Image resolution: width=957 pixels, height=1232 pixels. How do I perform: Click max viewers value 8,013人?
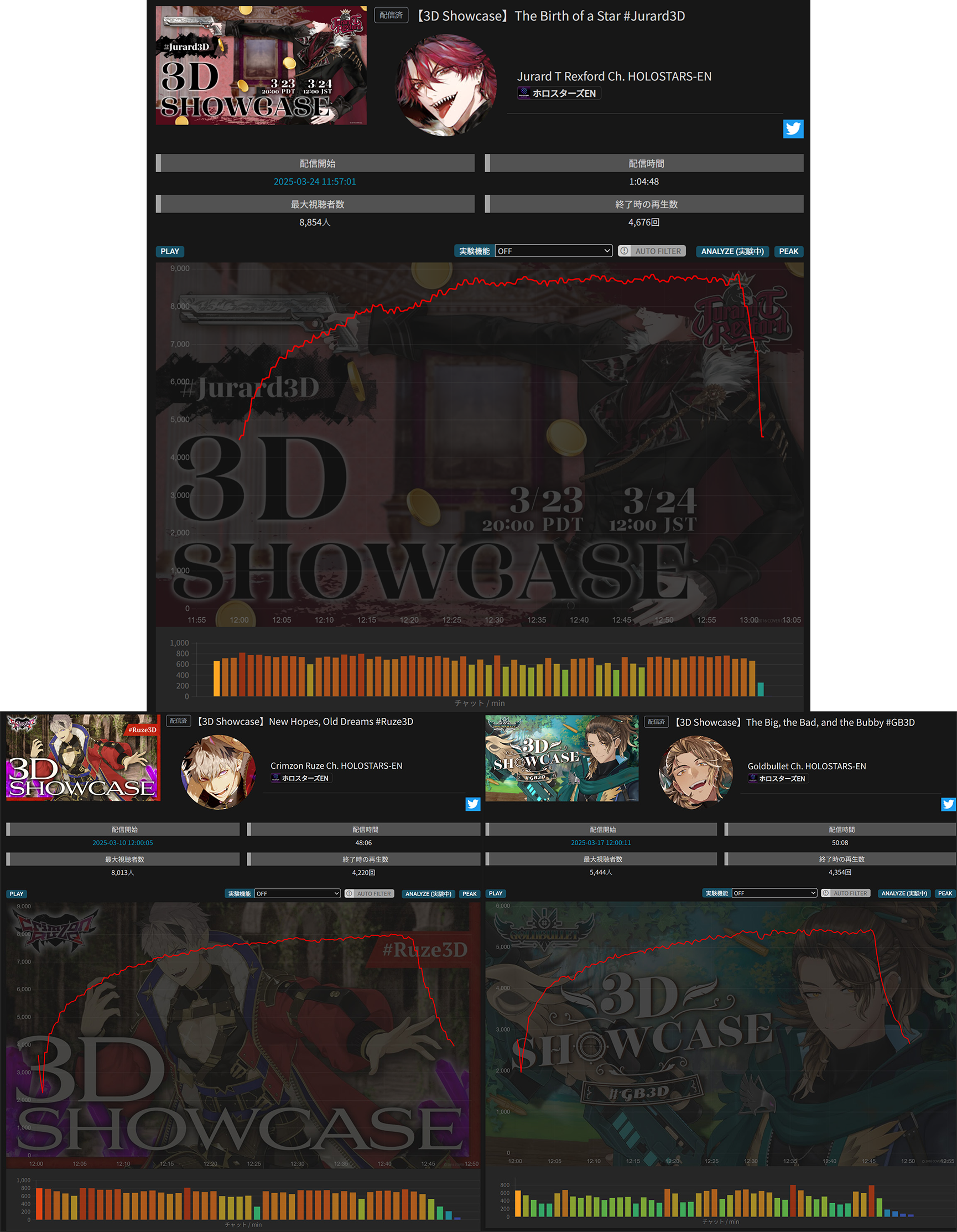tap(122, 873)
